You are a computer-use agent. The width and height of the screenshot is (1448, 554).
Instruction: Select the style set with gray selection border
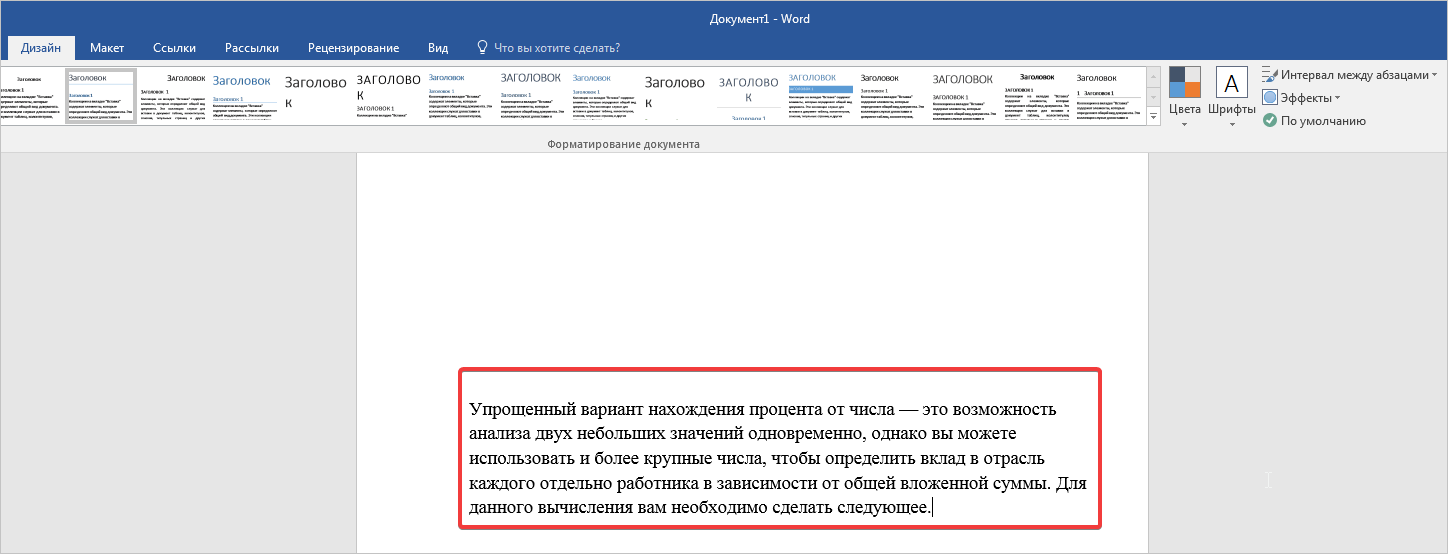click(x=101, y=96)
